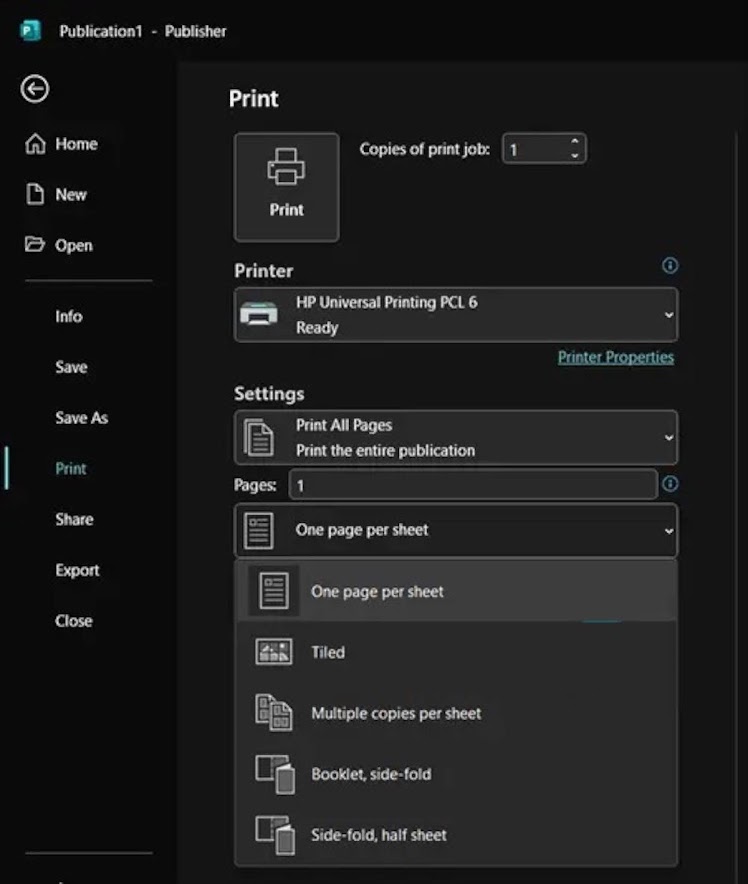Click the printer icon on the Print button
The height and width of the screenshot is (884, 748).
286,166
